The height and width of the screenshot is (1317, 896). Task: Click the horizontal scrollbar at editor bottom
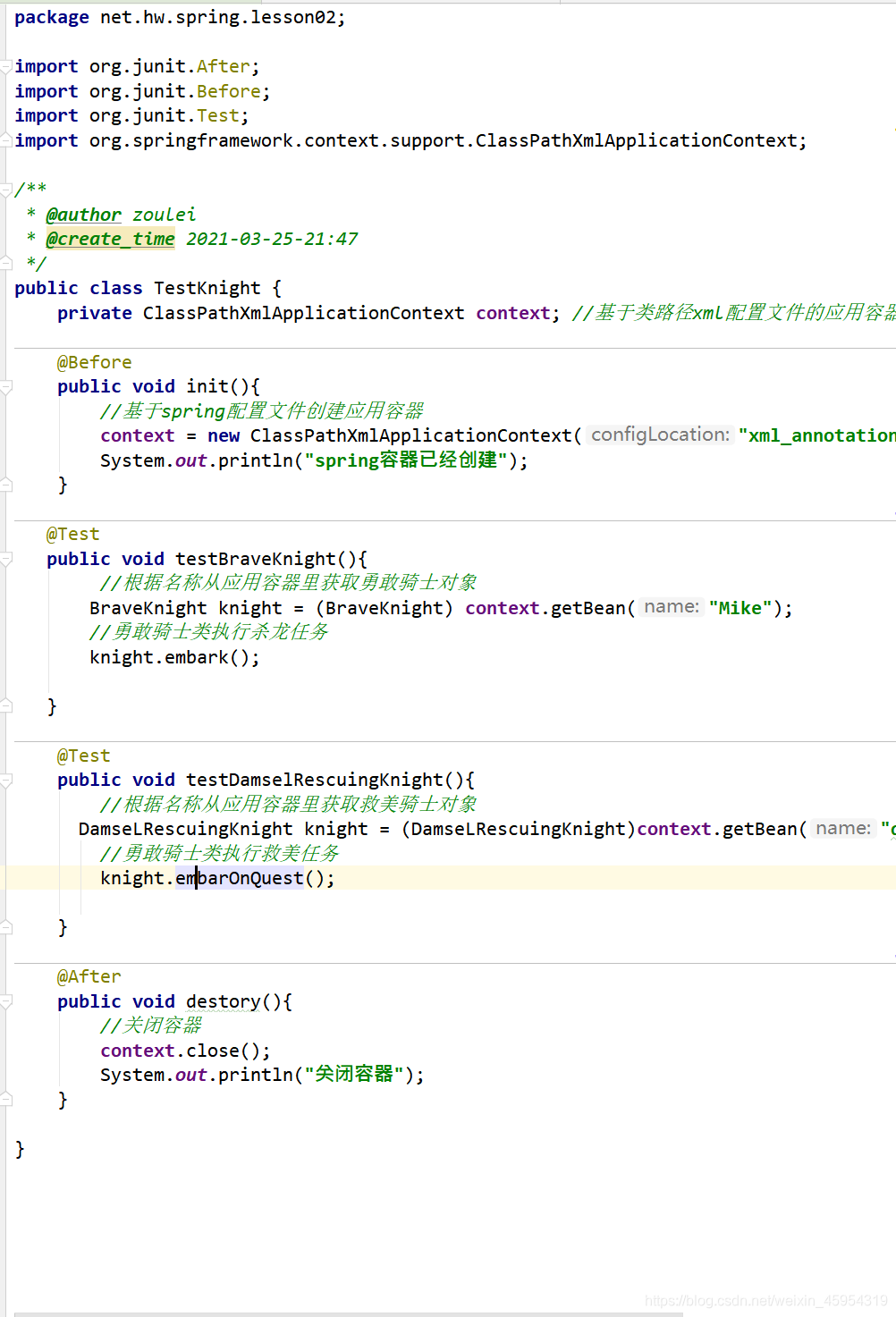[349, 1313]
